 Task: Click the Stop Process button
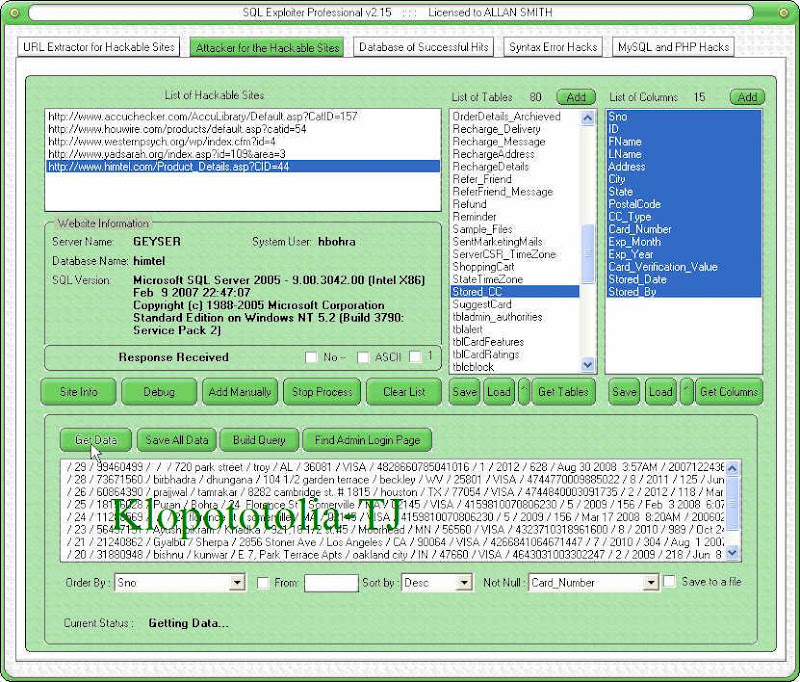point(322,392)
